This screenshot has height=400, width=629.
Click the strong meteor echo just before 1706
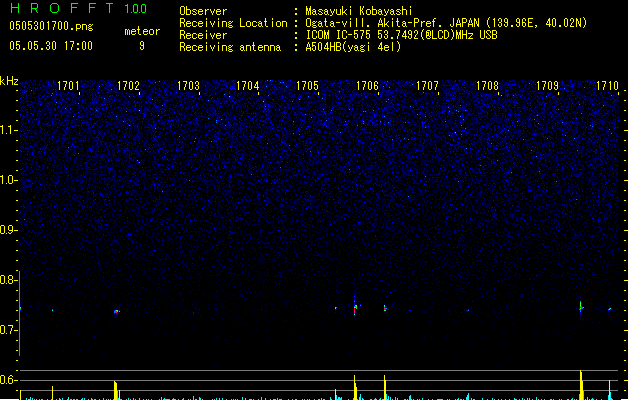(x=355, y=307)
